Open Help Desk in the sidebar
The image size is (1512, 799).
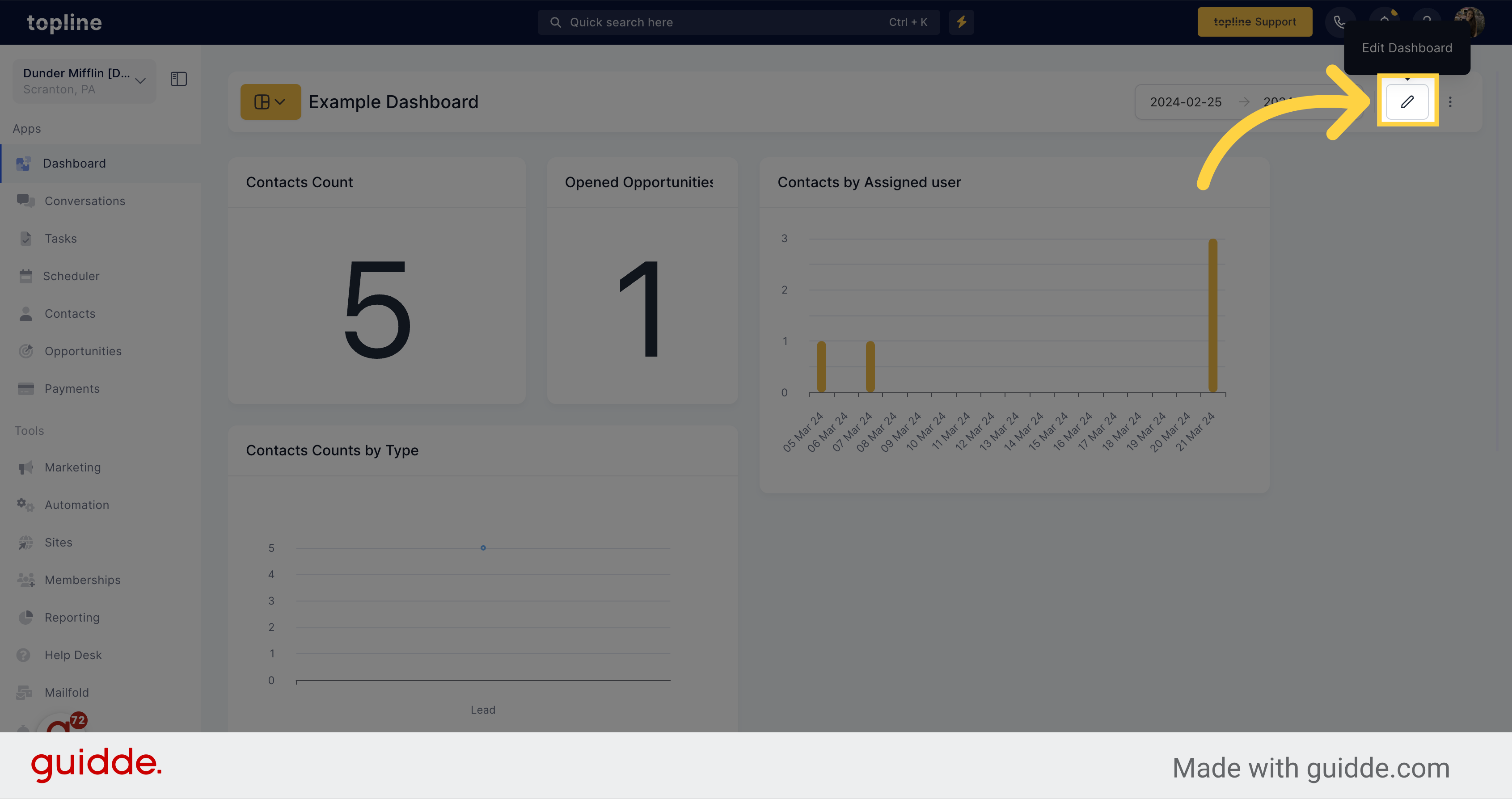101,655
